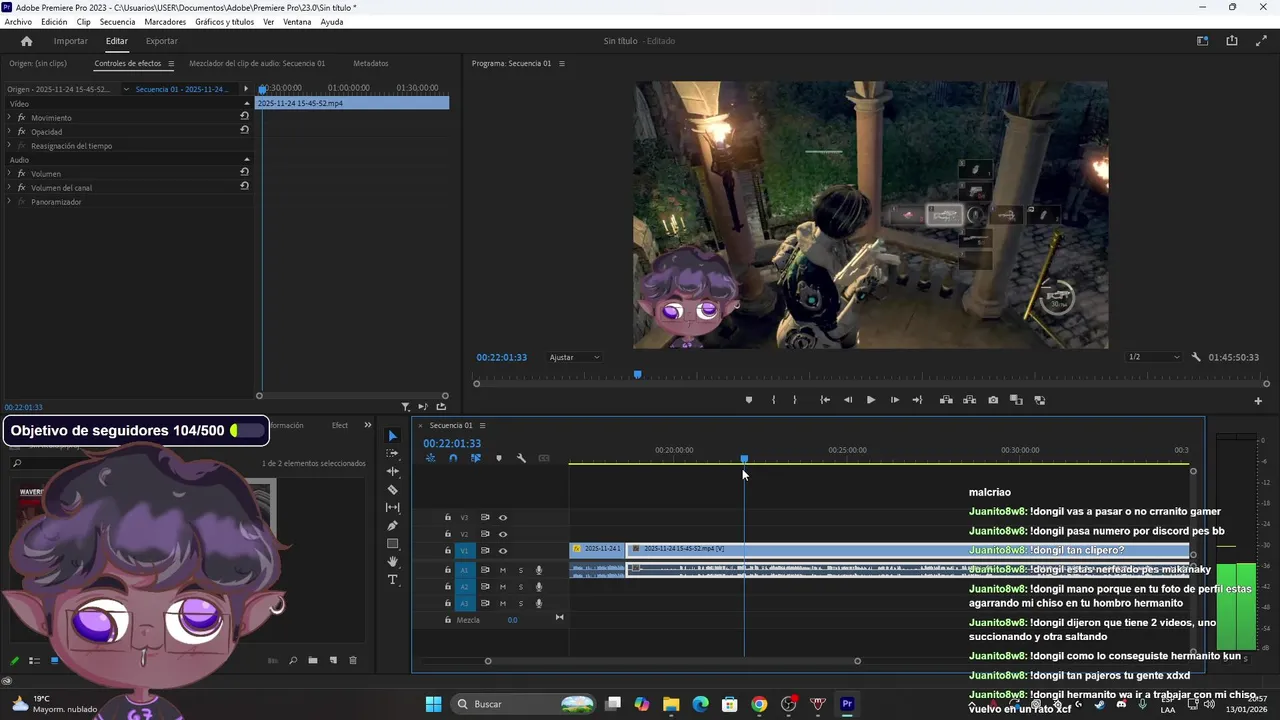This screenshot has width=1280, height=720.
Task: Switch to the Importar workspace tab
Action: [71, 41]
